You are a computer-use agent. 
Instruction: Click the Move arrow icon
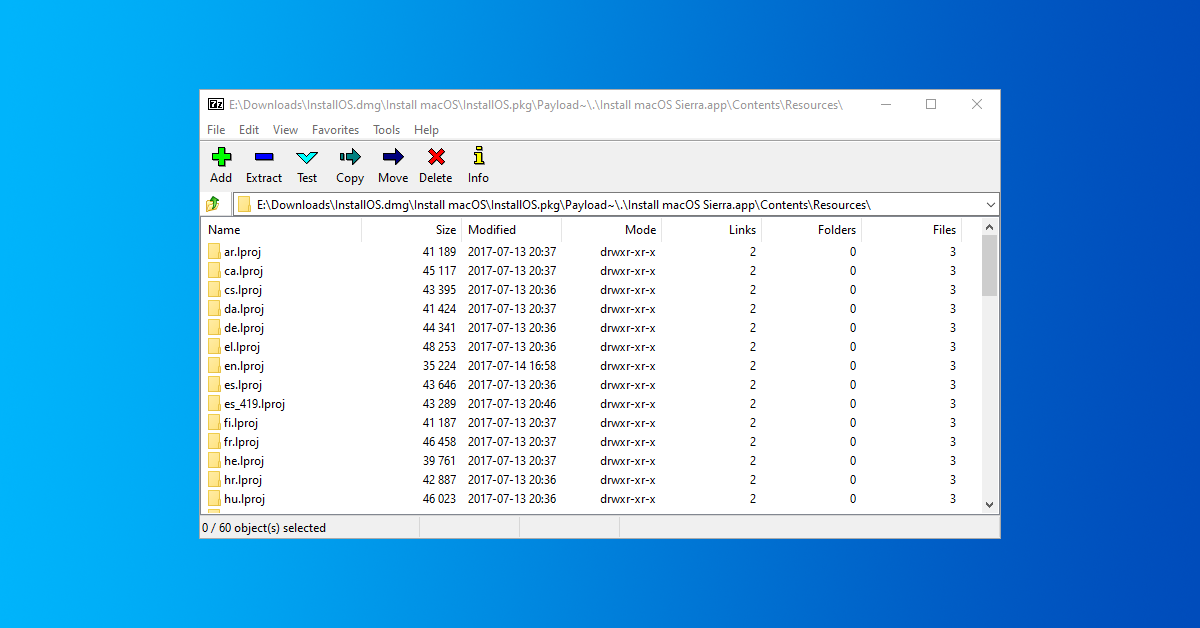393,157
